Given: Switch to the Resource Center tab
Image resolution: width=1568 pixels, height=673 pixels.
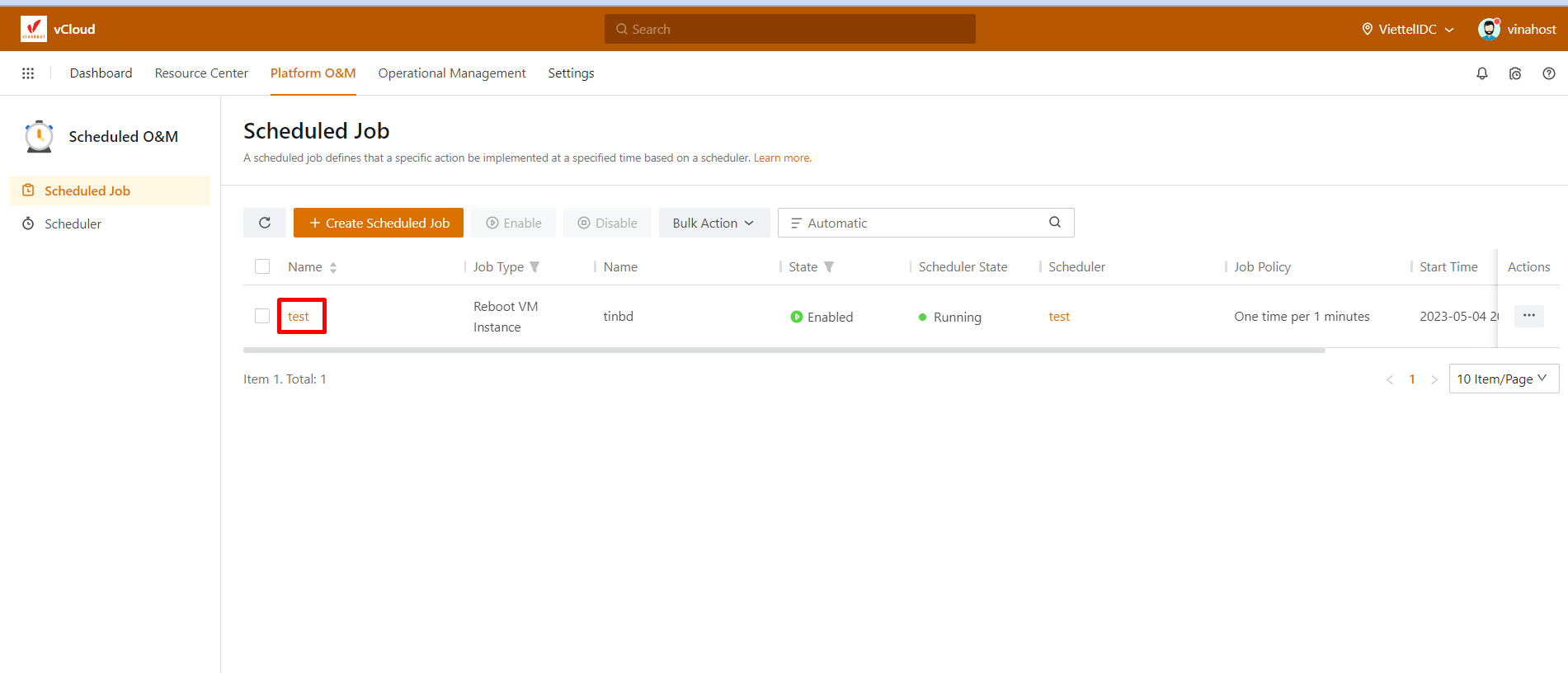Looking at the screenshot, I should click(201, 73).
